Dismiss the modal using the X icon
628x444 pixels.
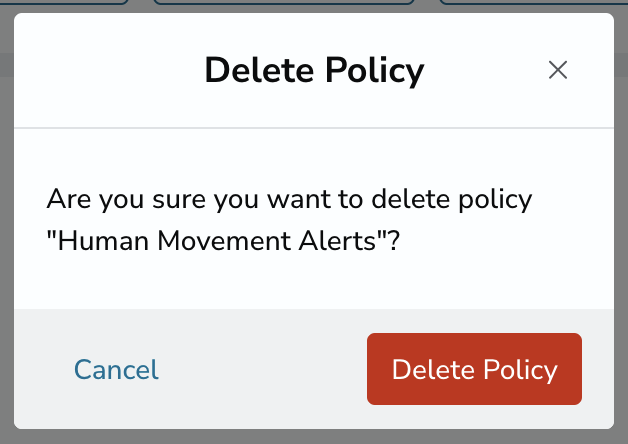pos(558,70)
